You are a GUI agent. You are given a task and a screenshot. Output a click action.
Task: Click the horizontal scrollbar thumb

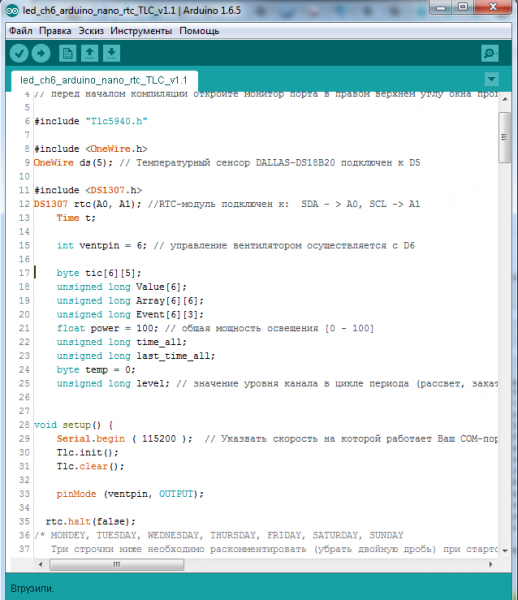click(x=117, y=564)
